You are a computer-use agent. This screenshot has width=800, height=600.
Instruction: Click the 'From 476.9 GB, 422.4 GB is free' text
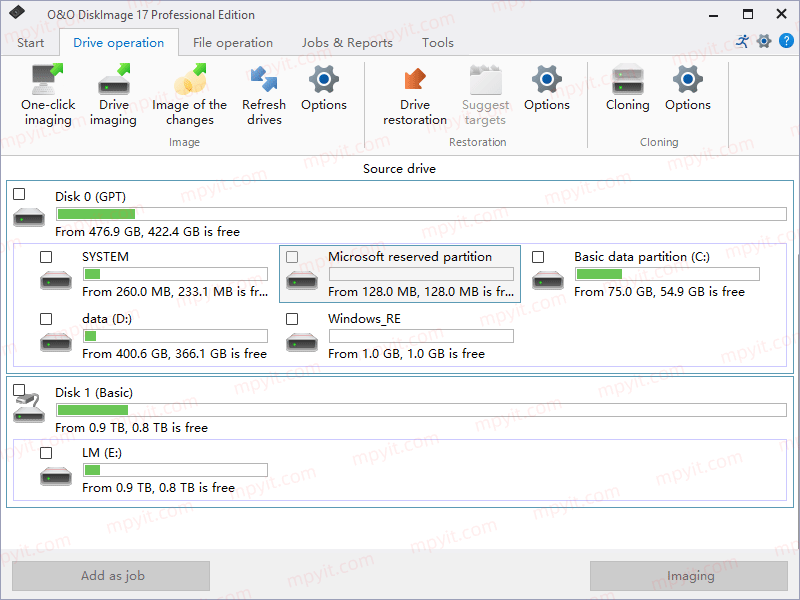click(x=147, y=232)
